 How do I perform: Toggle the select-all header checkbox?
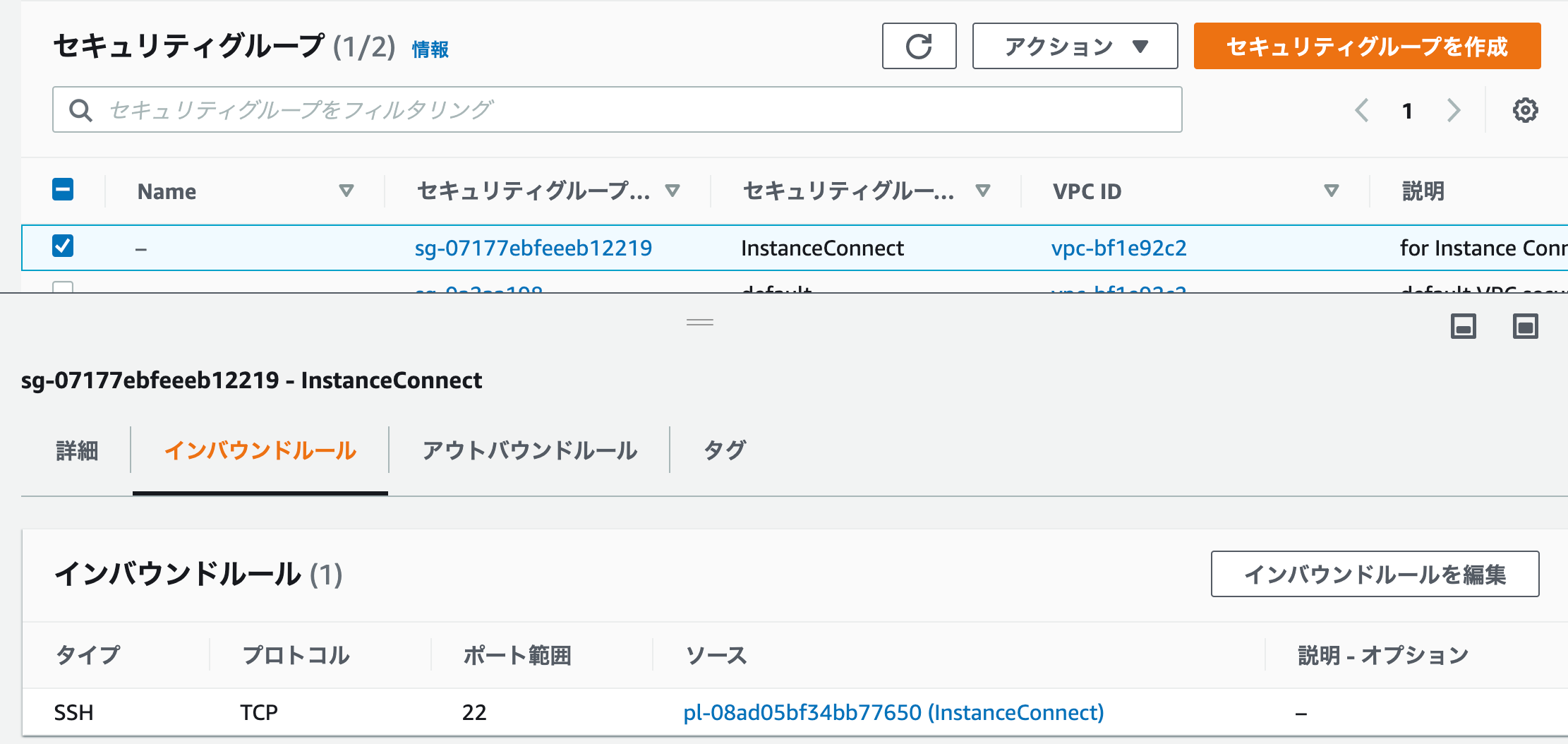(x=63, y=190)
